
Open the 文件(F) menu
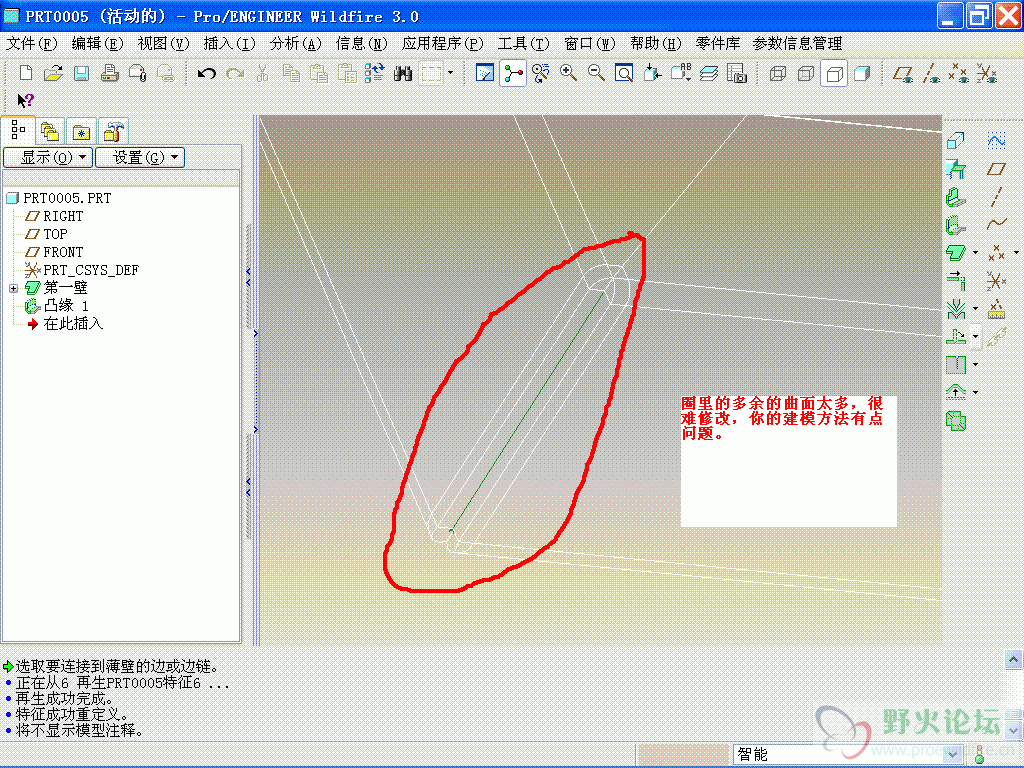32,44
